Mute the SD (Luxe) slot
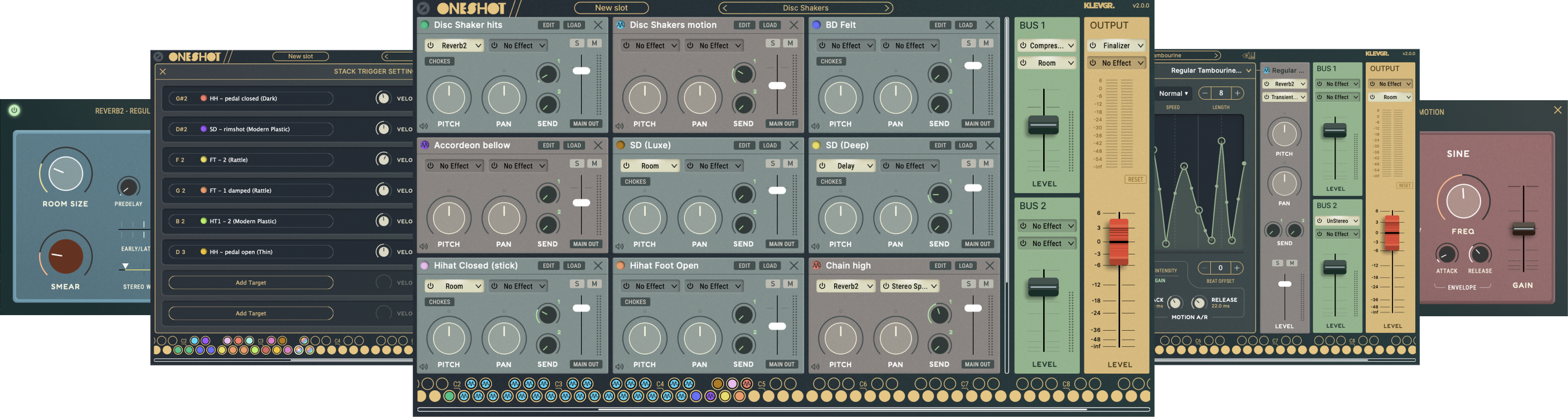Screen dimensions: 1568x417 click(790, 164)
